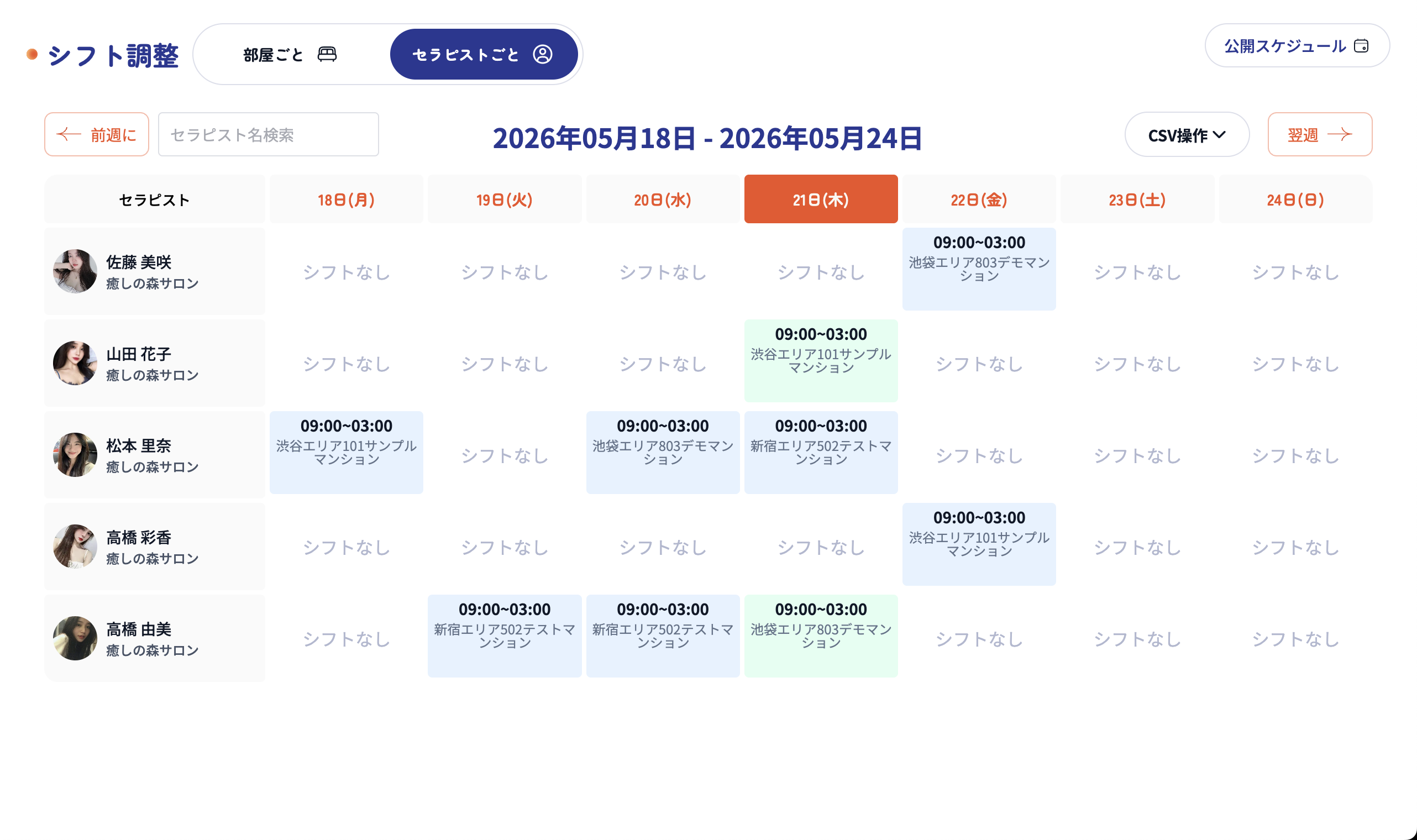Open 山田 花子 avatar photo
The image size is (1417, 840).
(x=75, y=364)
